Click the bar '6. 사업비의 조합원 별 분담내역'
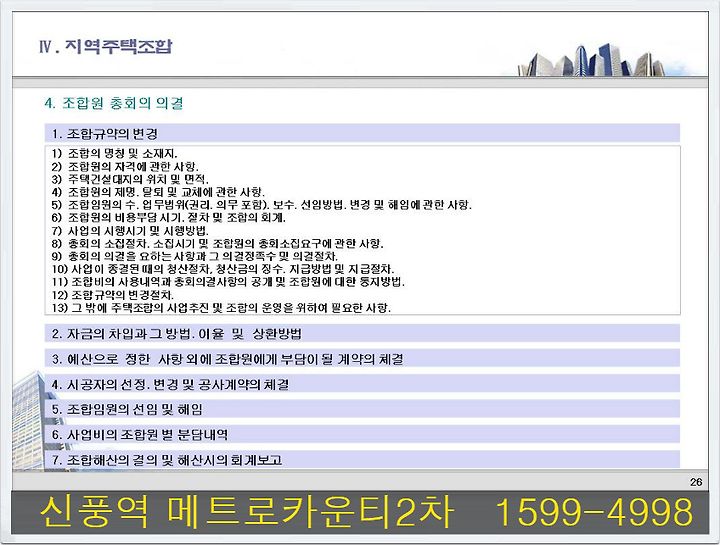Screen dimensions: 720x545 362,434
